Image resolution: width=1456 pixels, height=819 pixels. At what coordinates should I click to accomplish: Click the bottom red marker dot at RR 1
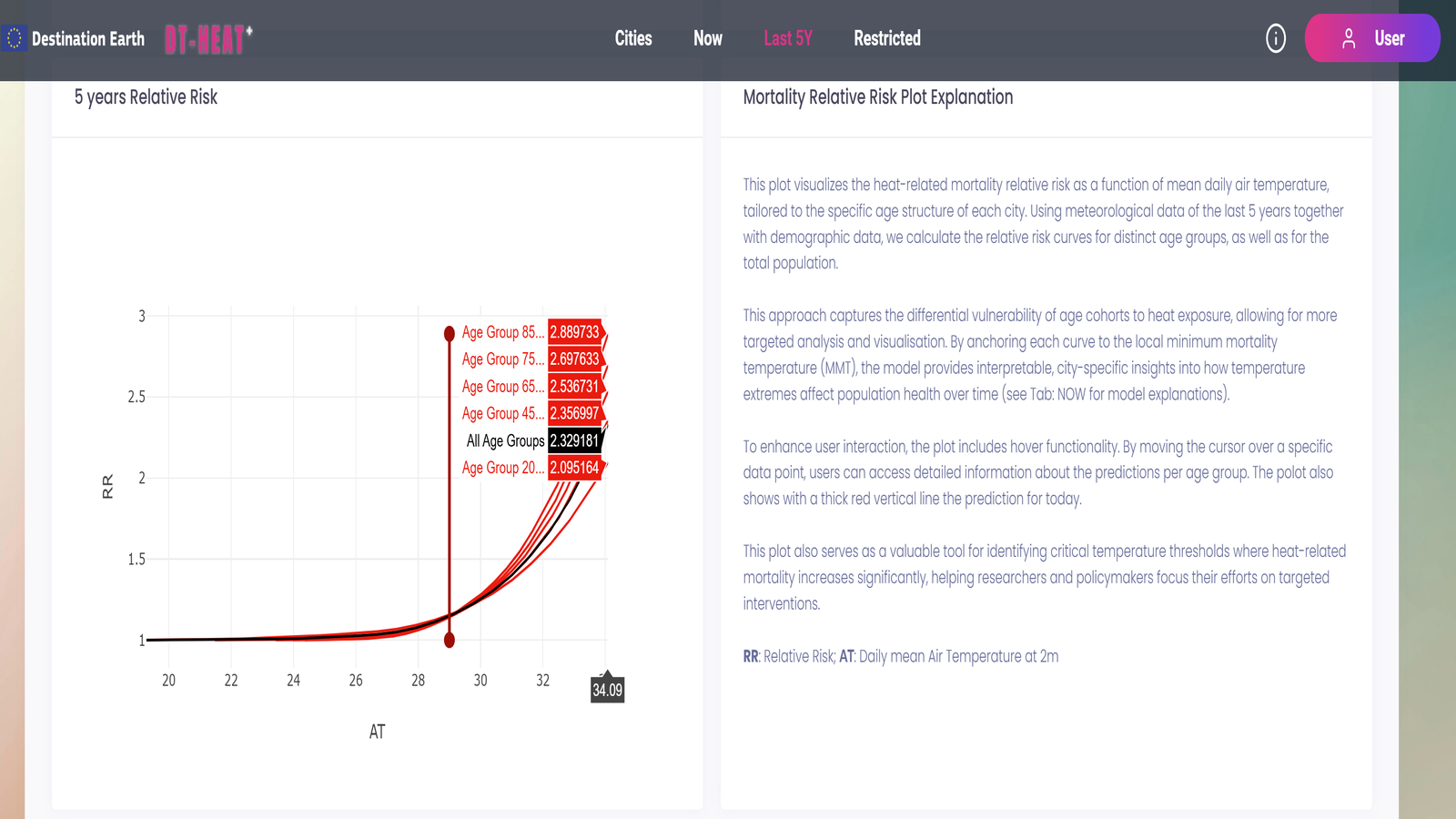click(x=450, y=641)
